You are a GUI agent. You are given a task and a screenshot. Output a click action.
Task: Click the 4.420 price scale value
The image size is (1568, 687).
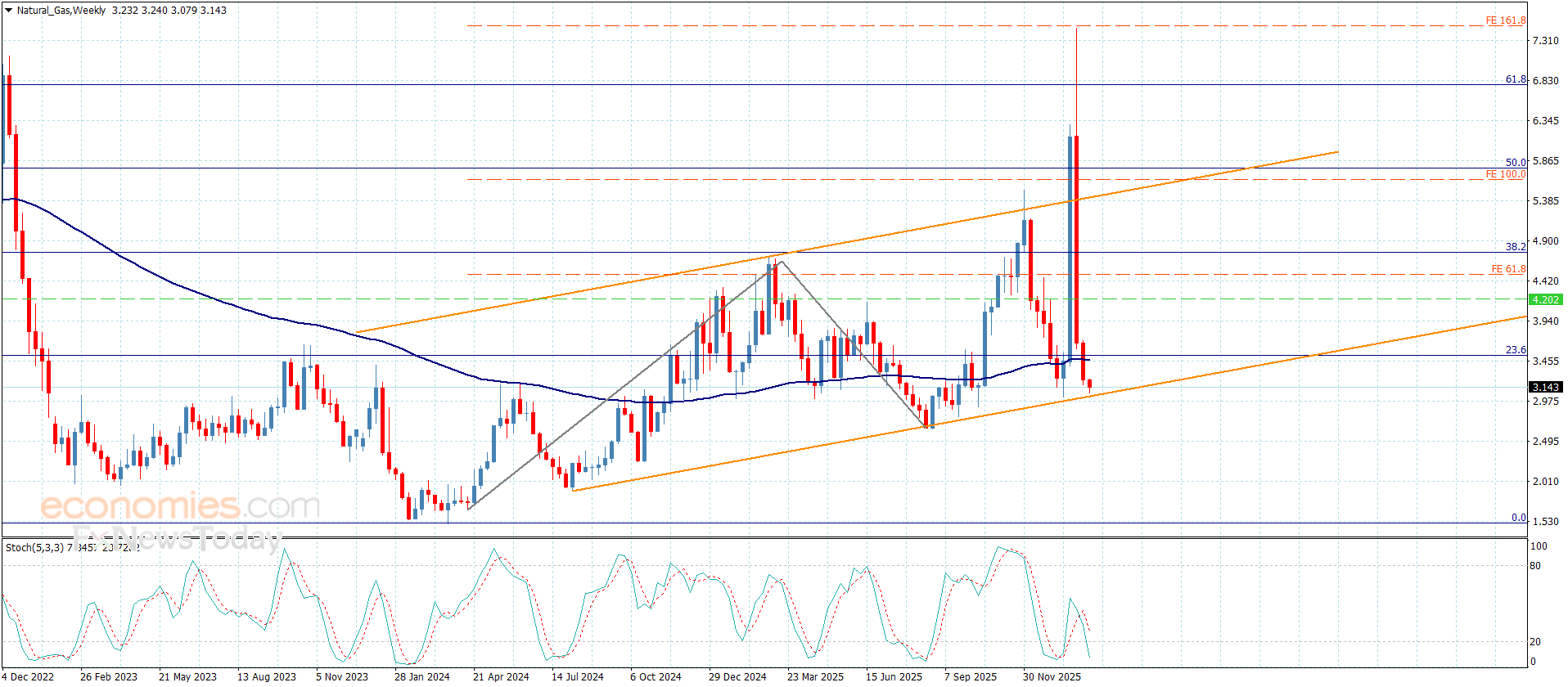pos(1546,281)
